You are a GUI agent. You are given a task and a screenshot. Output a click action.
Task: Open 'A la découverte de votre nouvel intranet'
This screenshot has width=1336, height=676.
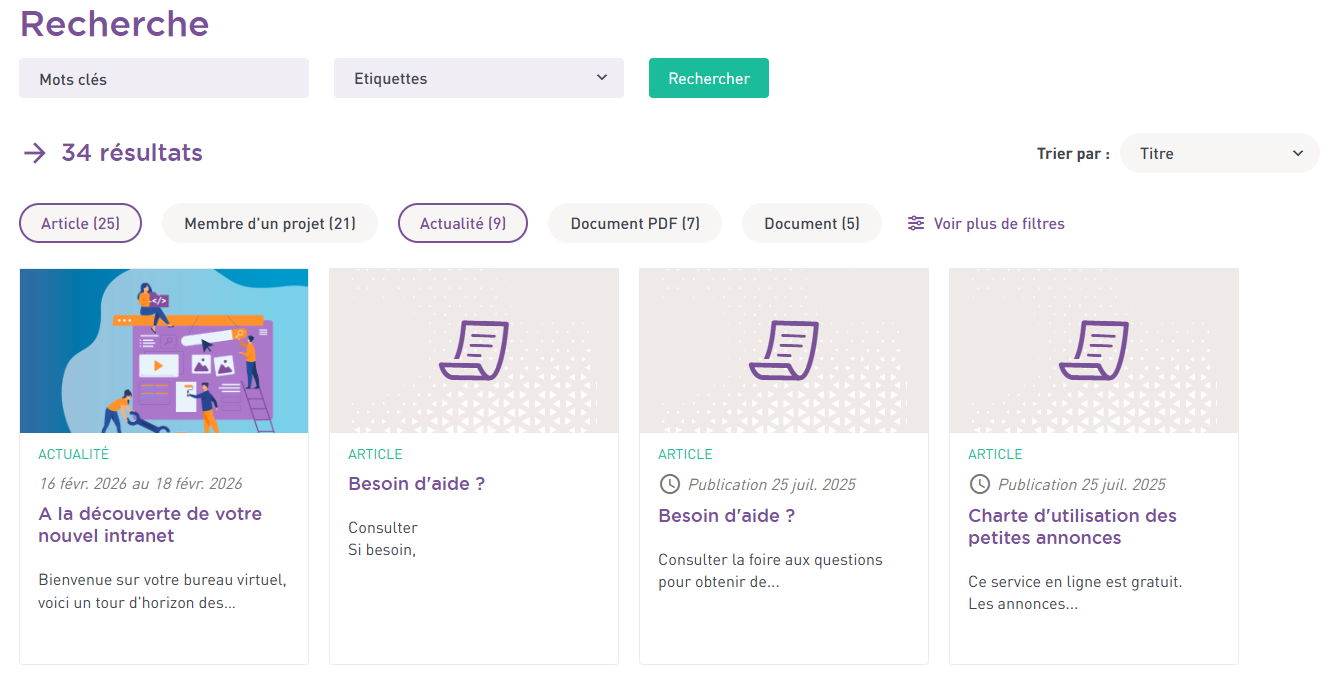[x=150, y=525]
